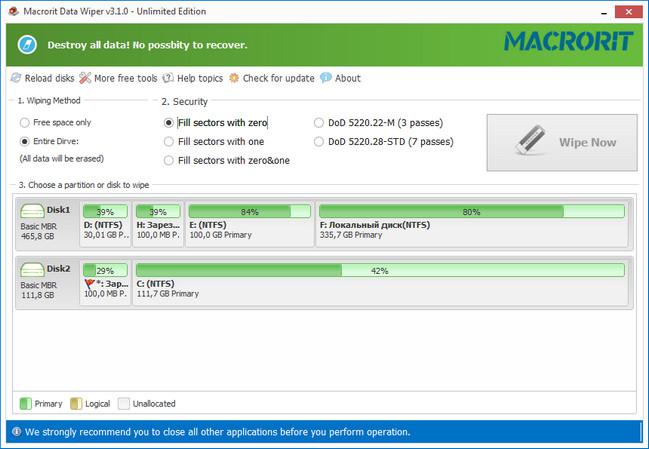Click the Reload disks icon

click(16, 78)
